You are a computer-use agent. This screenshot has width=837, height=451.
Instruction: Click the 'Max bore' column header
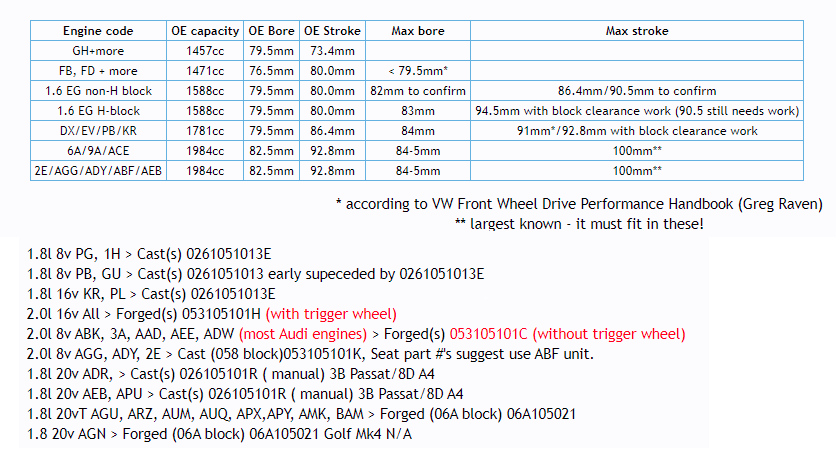[418, 31]
